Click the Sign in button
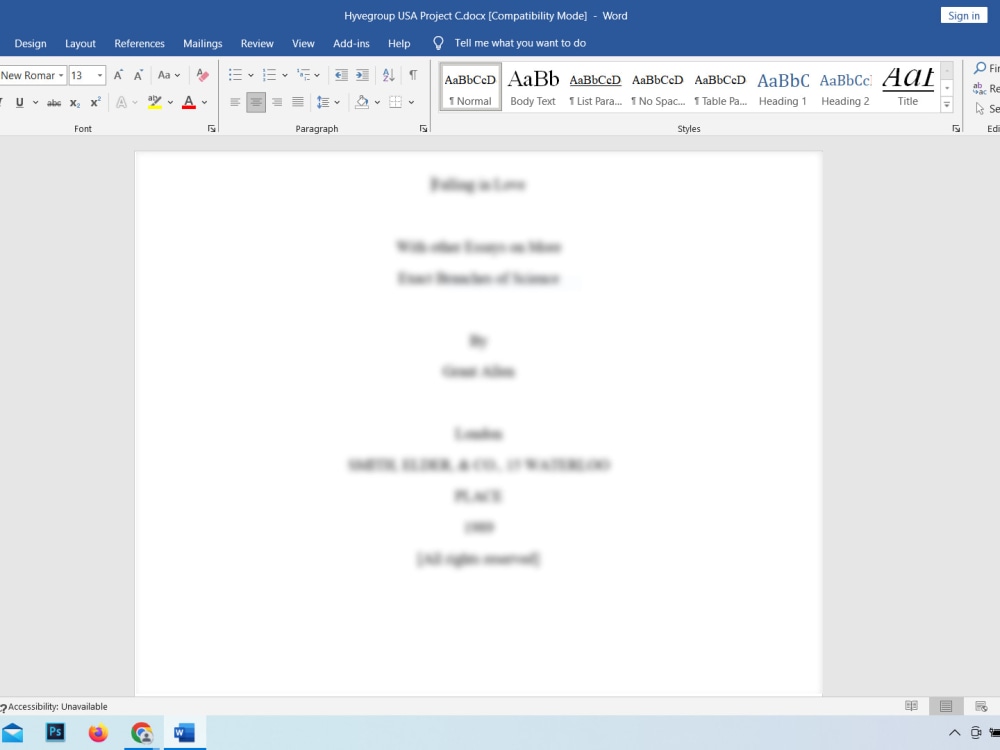Screen dimensions: 1000x750 click(x=964, y=15)
